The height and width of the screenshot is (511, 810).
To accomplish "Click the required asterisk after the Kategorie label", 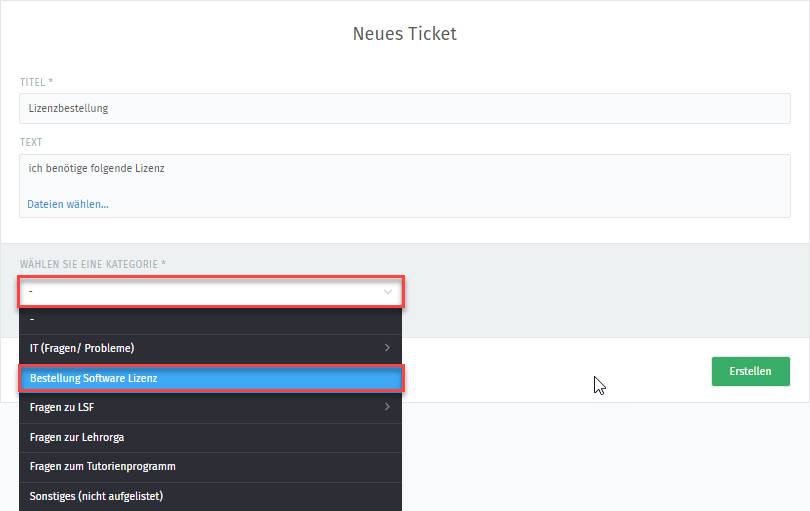I will click(163, 263).
